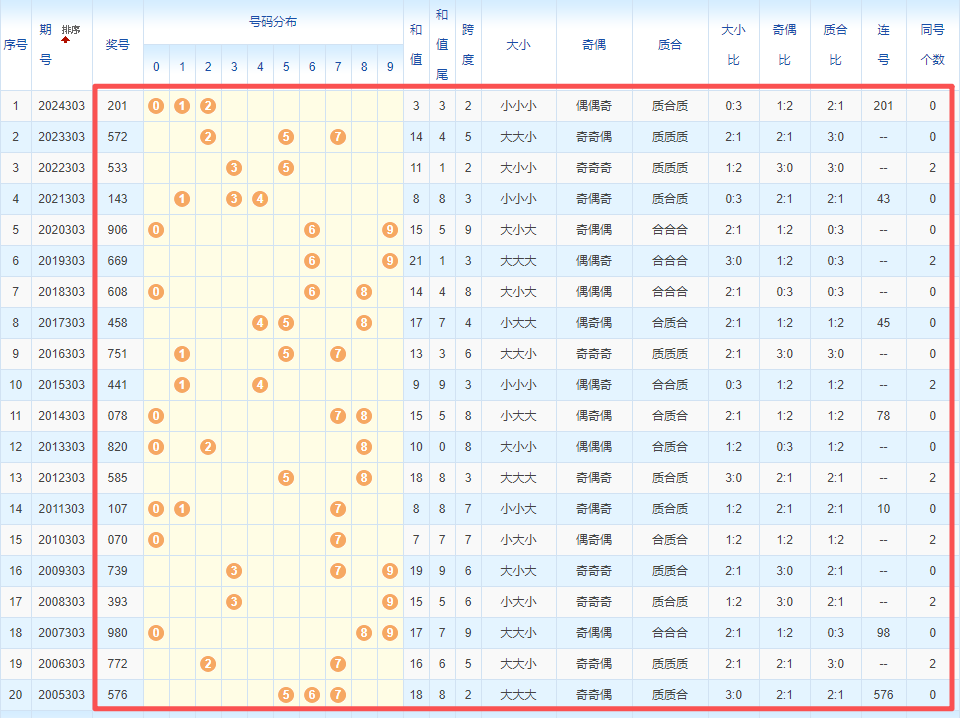Click the red sort arrow beside 期号
Viewport: 961px width, 718px height.
[x=66, y=40]
